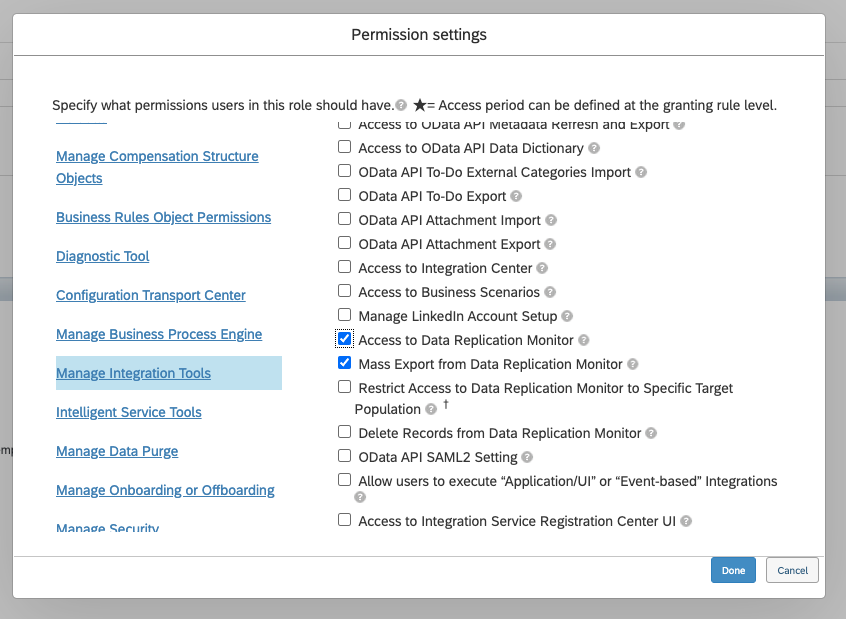Enable the OData API SAML2 Setting checkbox
The height and width of the screenshot is (619, 846).
[345, 457]
